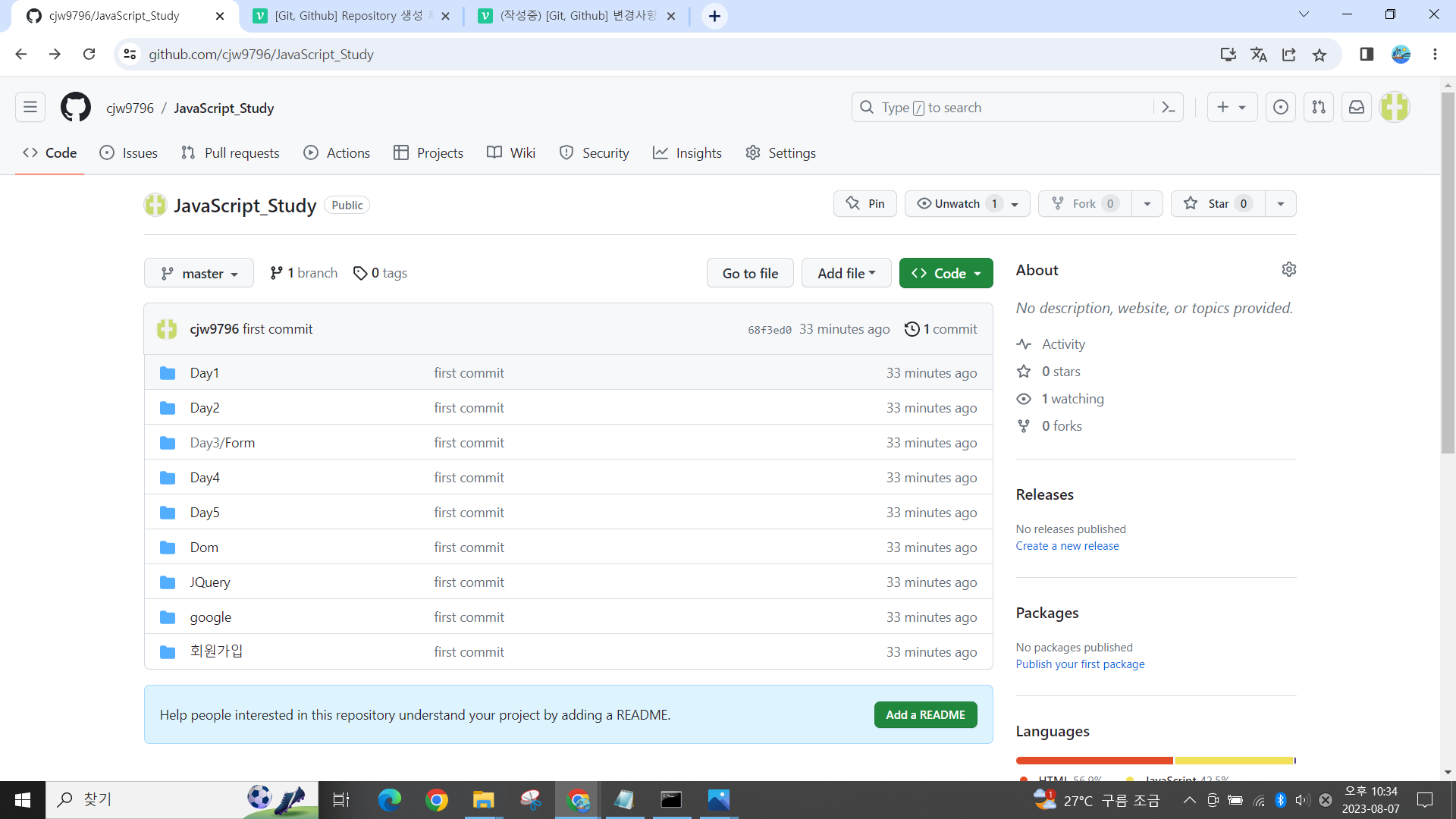The height and width of the screenshot is (819, 1456).
Task: Open the Day3/Form folder link
Action: click(x=221, y=442)
